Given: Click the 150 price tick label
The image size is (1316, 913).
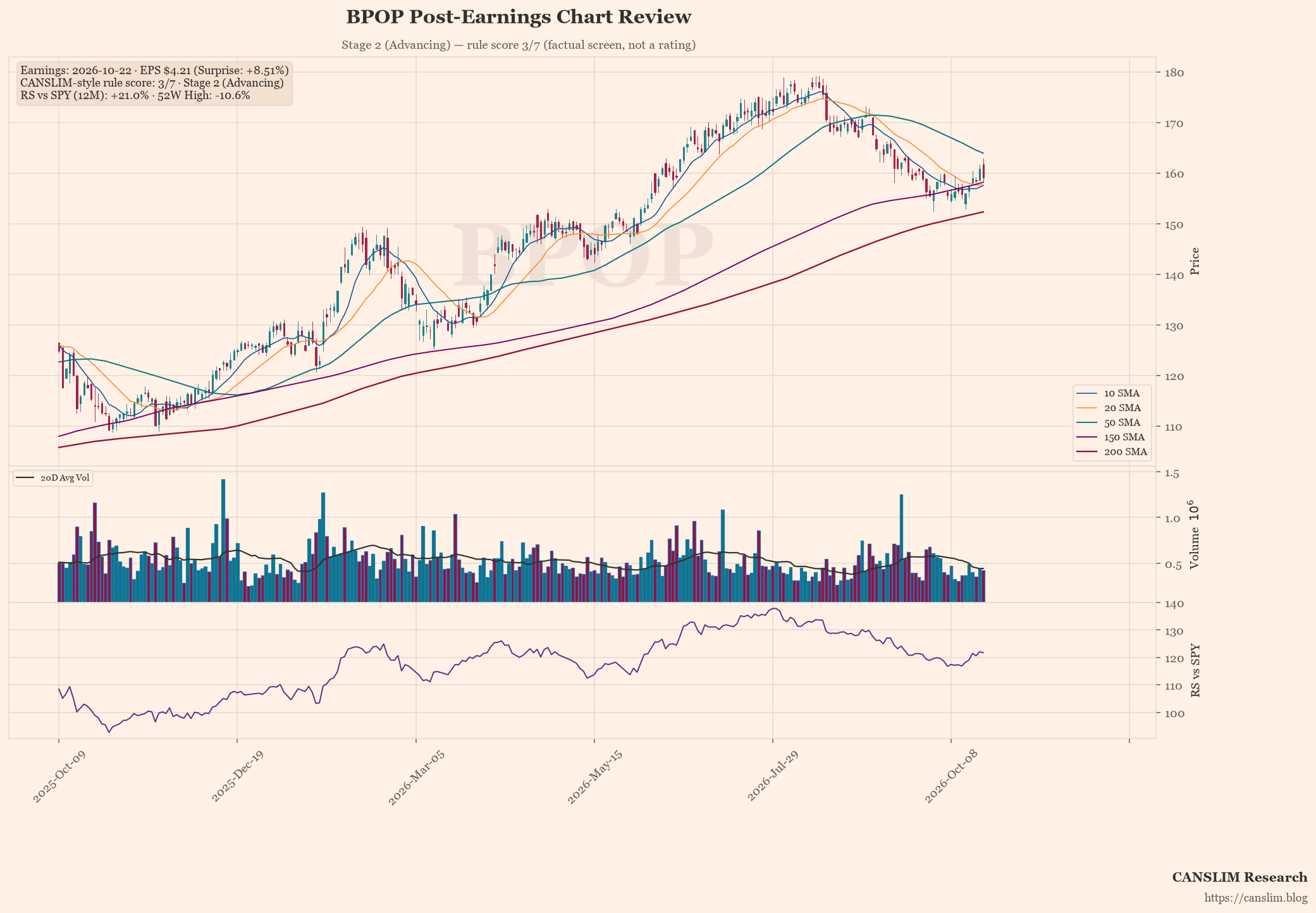Looking at the screenshot, I should click(x=1174, y=224).
